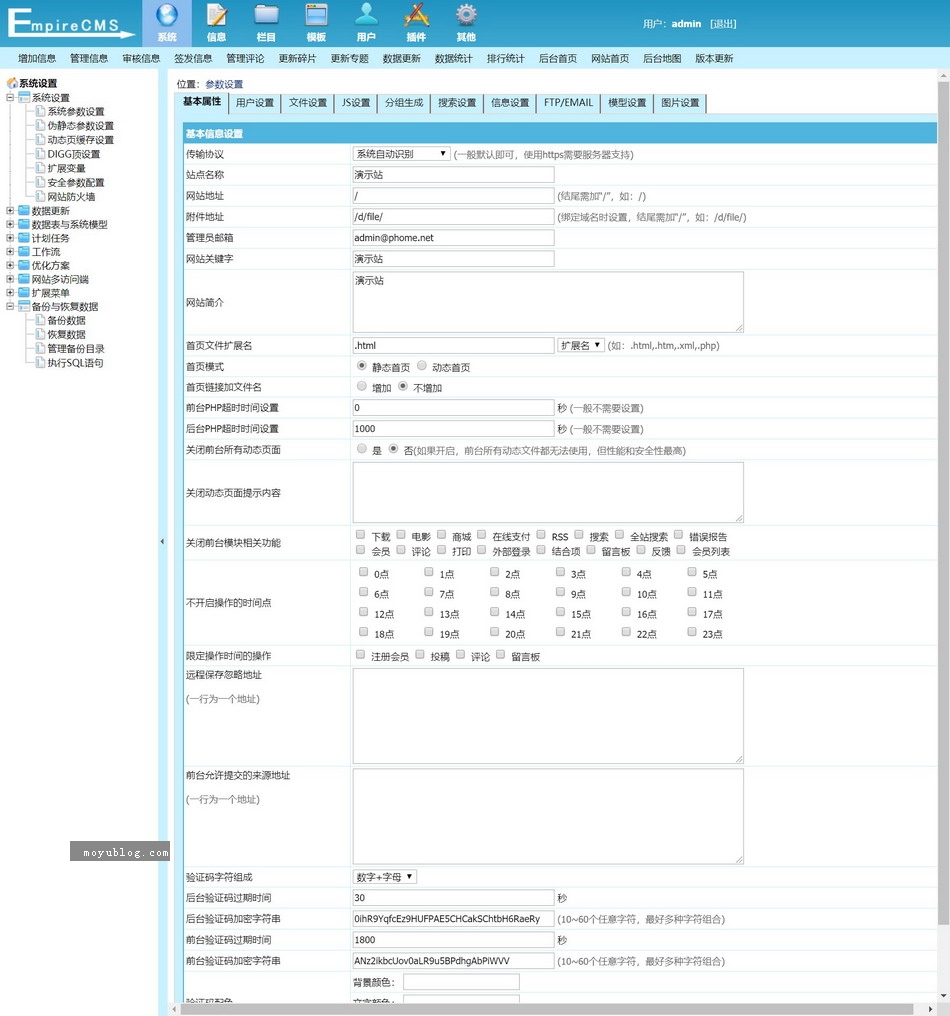Check the 商城 module checkbox

(x=441, y=535)
